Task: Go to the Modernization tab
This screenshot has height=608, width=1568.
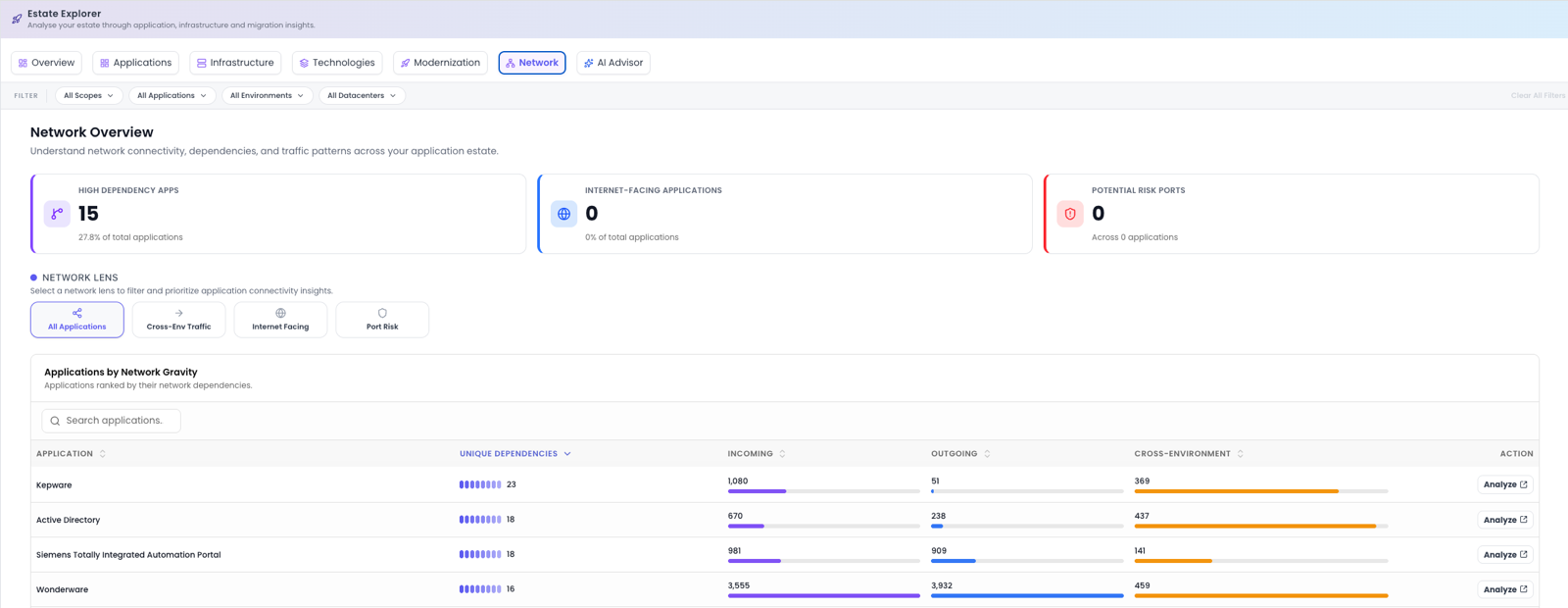Action: 440,63
